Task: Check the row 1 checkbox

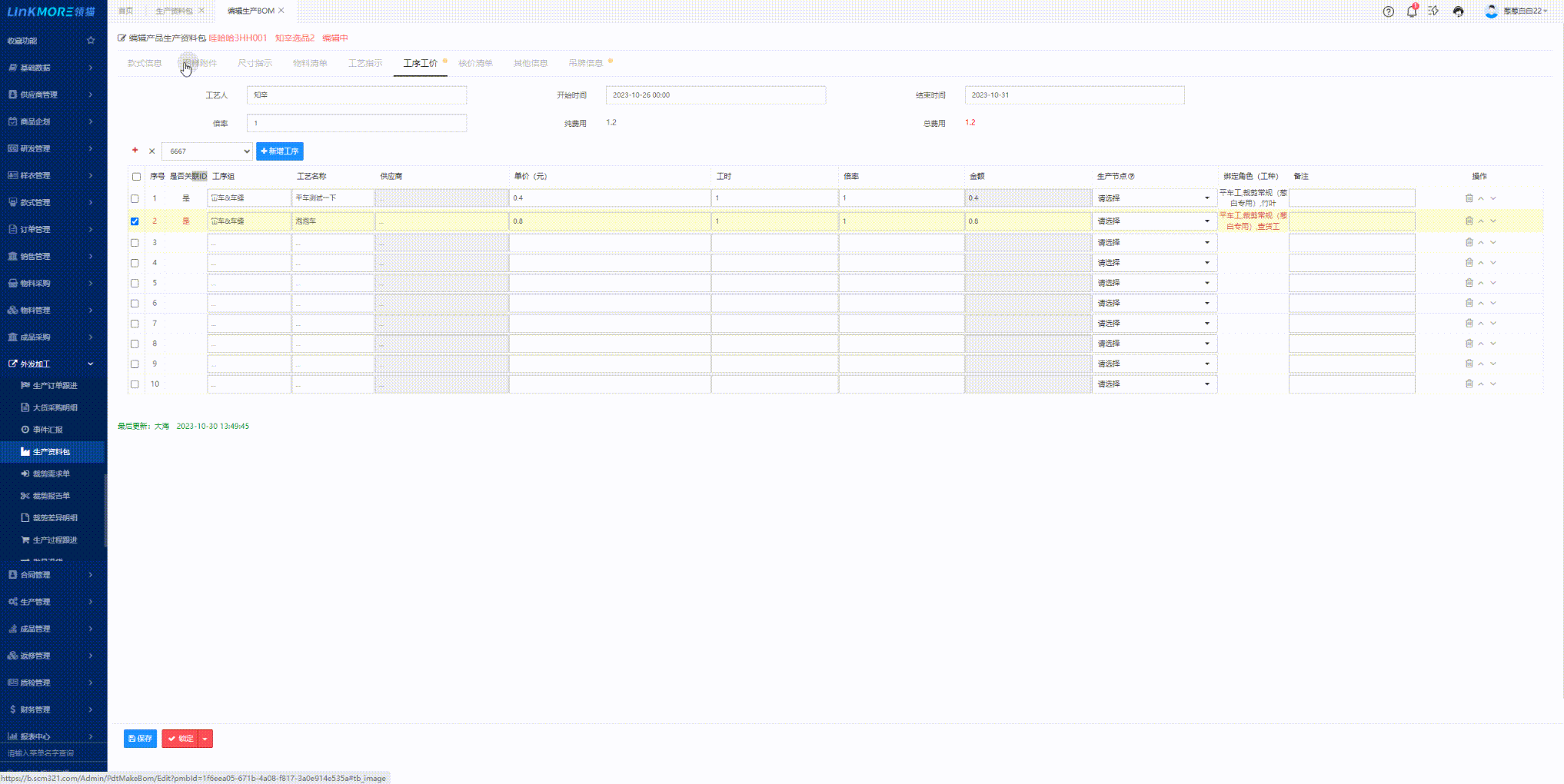Action: tap(135, 198)
